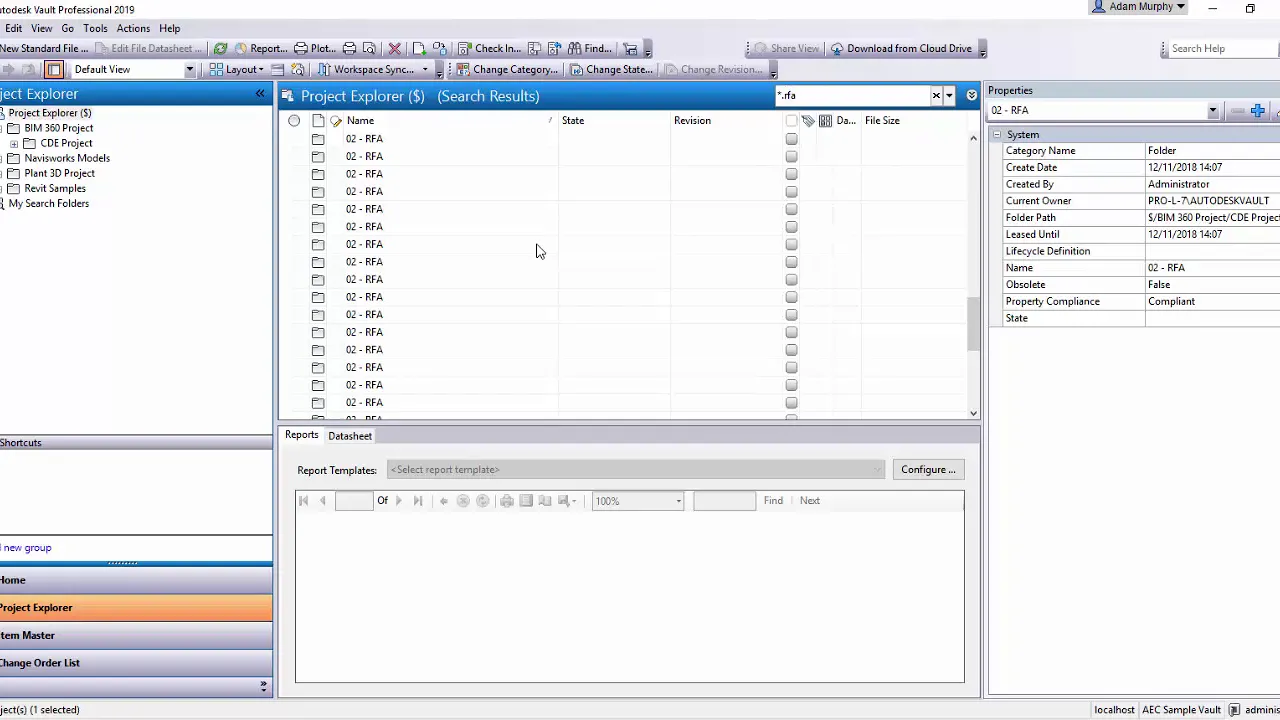The height and width of the screenshot is (720, 1280).
Task: Open the Help menu
Action: pyautogui.click(x=169, y=28)
